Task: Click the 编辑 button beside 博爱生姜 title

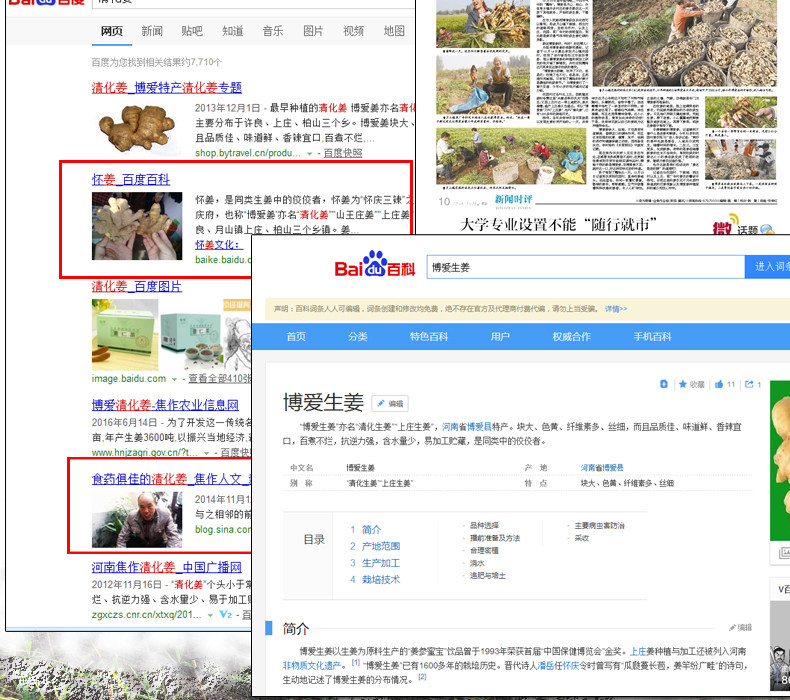Action: point(390,403)
